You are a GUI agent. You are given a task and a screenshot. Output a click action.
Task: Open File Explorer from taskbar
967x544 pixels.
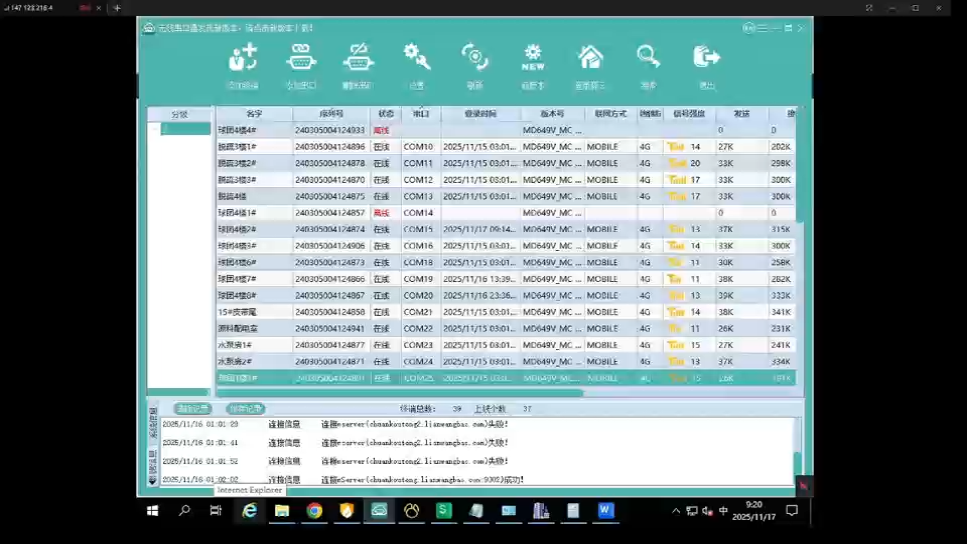282,511
